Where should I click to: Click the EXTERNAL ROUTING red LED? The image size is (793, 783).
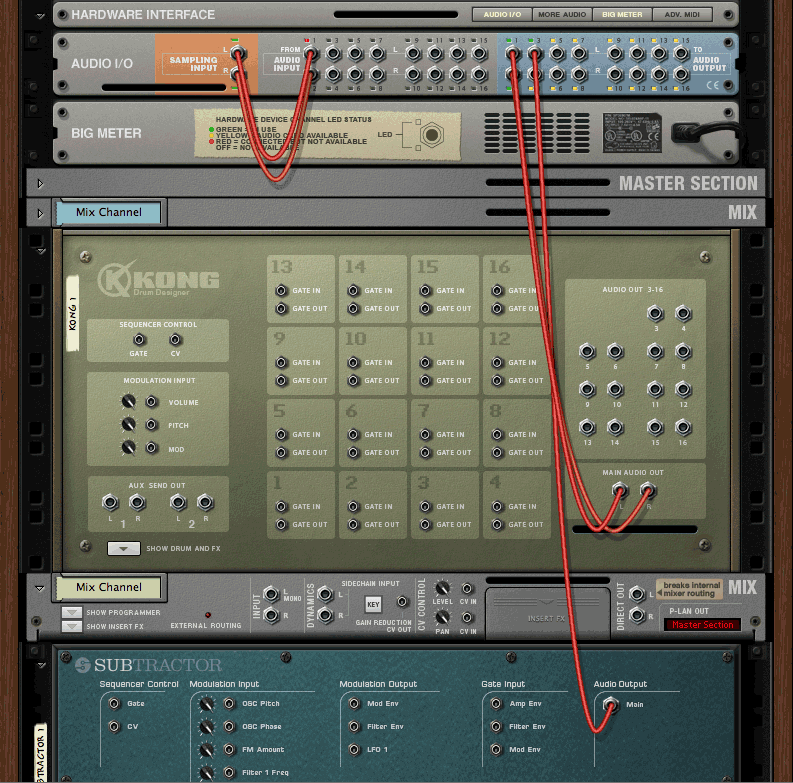tap(208, 615)
